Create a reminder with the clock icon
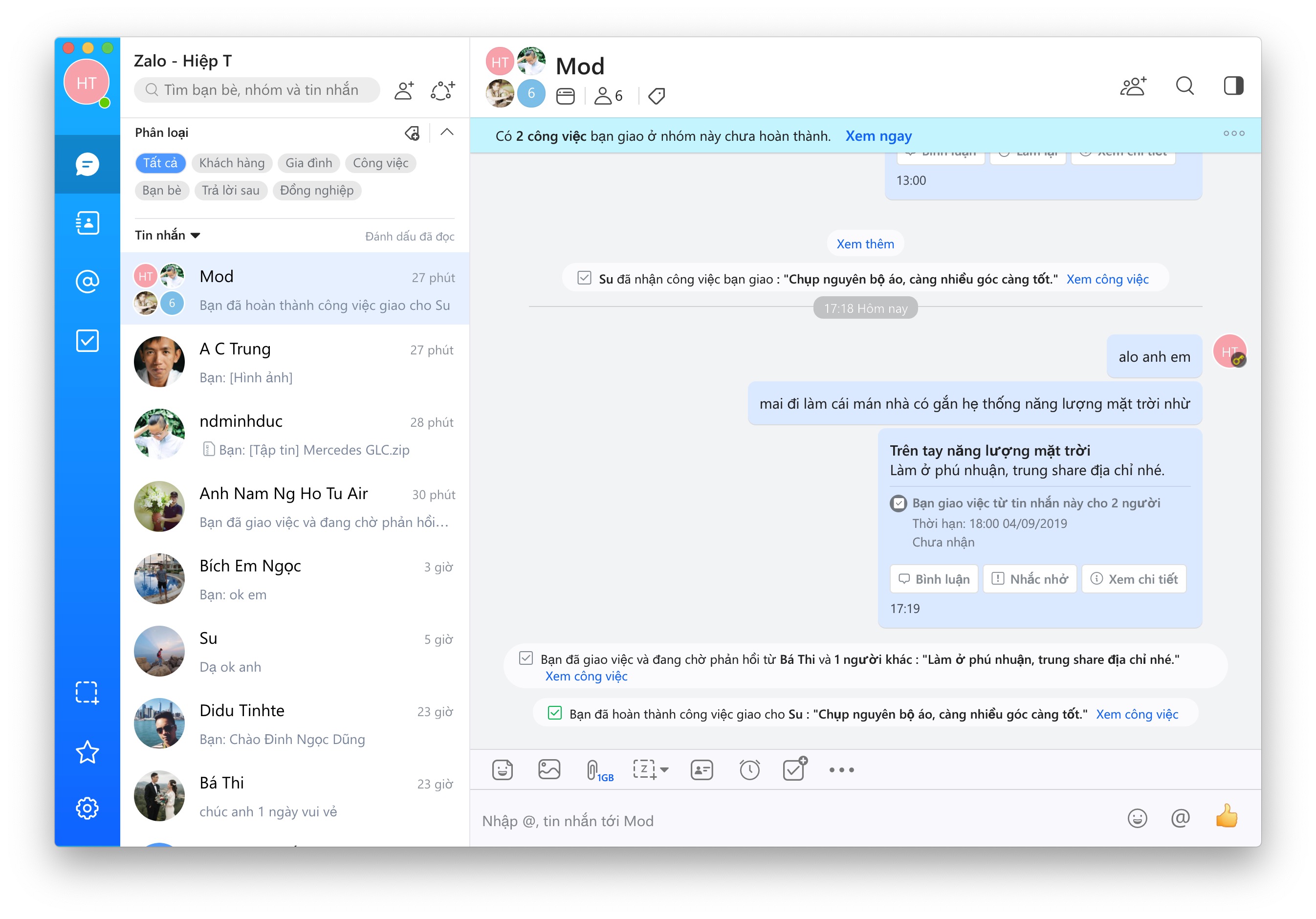Screen dimensions: 1316x919 click(749, 769)
